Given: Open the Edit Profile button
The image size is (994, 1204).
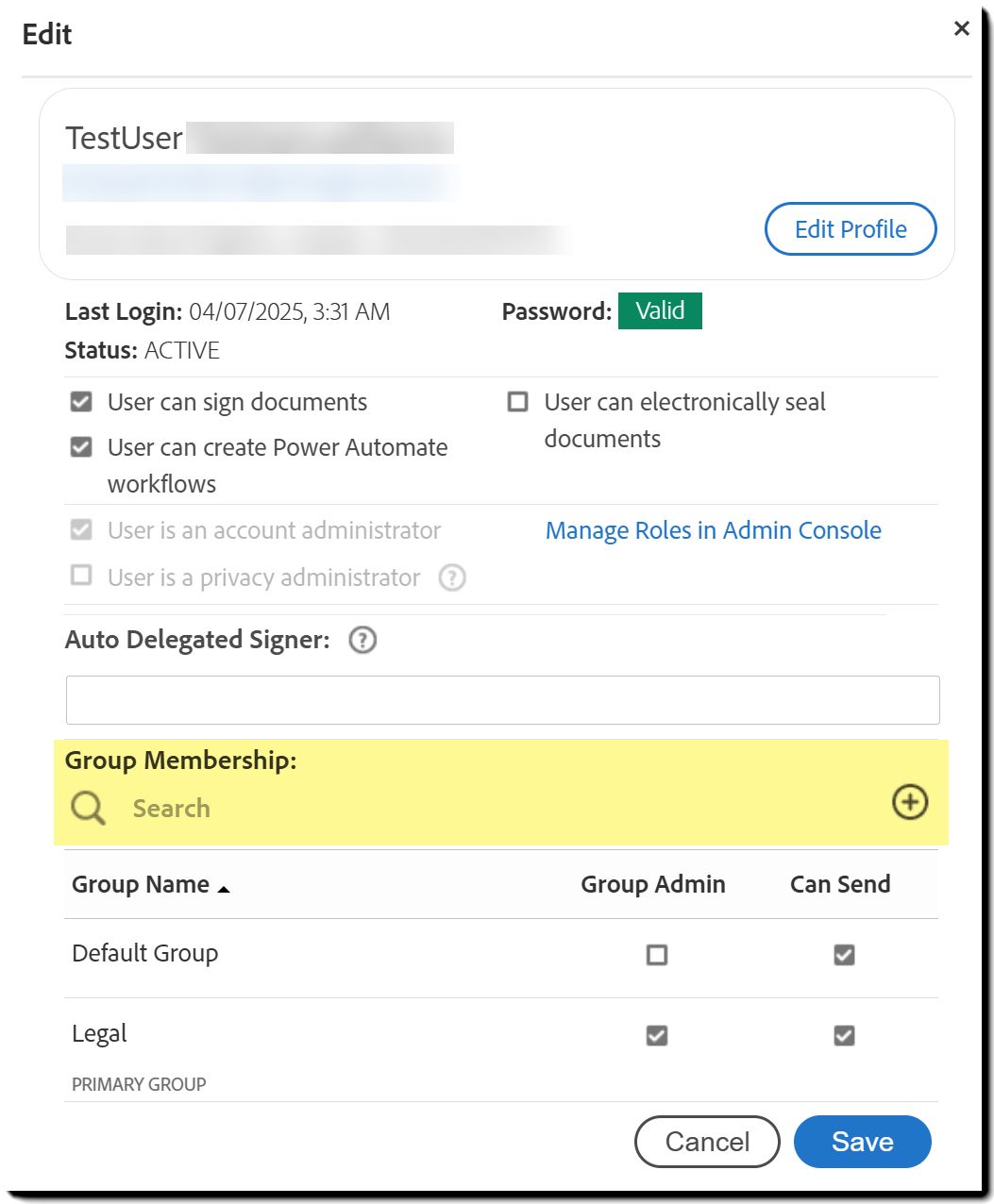Looking at the screenshot, I should [851, 229].
